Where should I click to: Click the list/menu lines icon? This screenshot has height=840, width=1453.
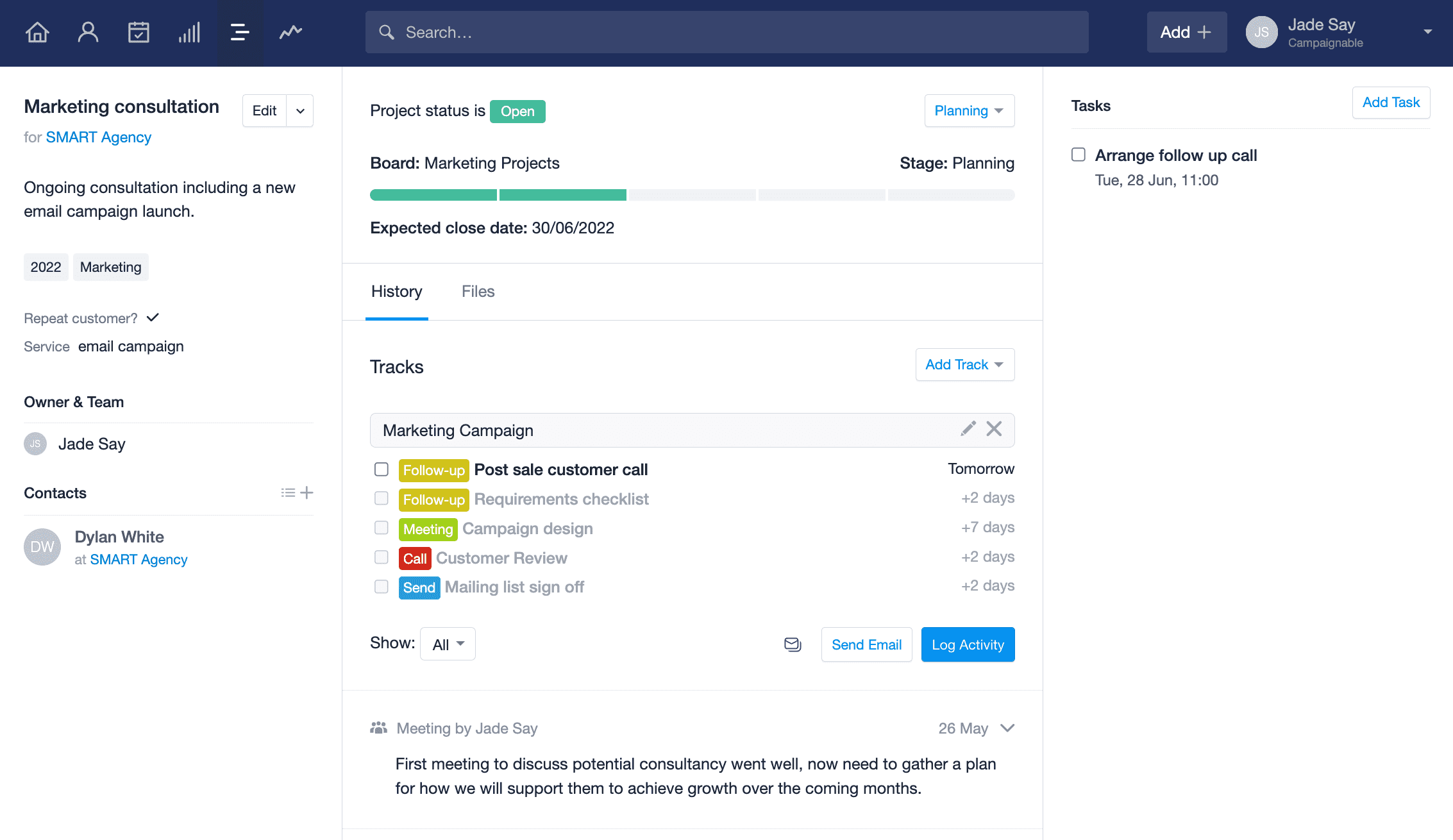[239, 33]
